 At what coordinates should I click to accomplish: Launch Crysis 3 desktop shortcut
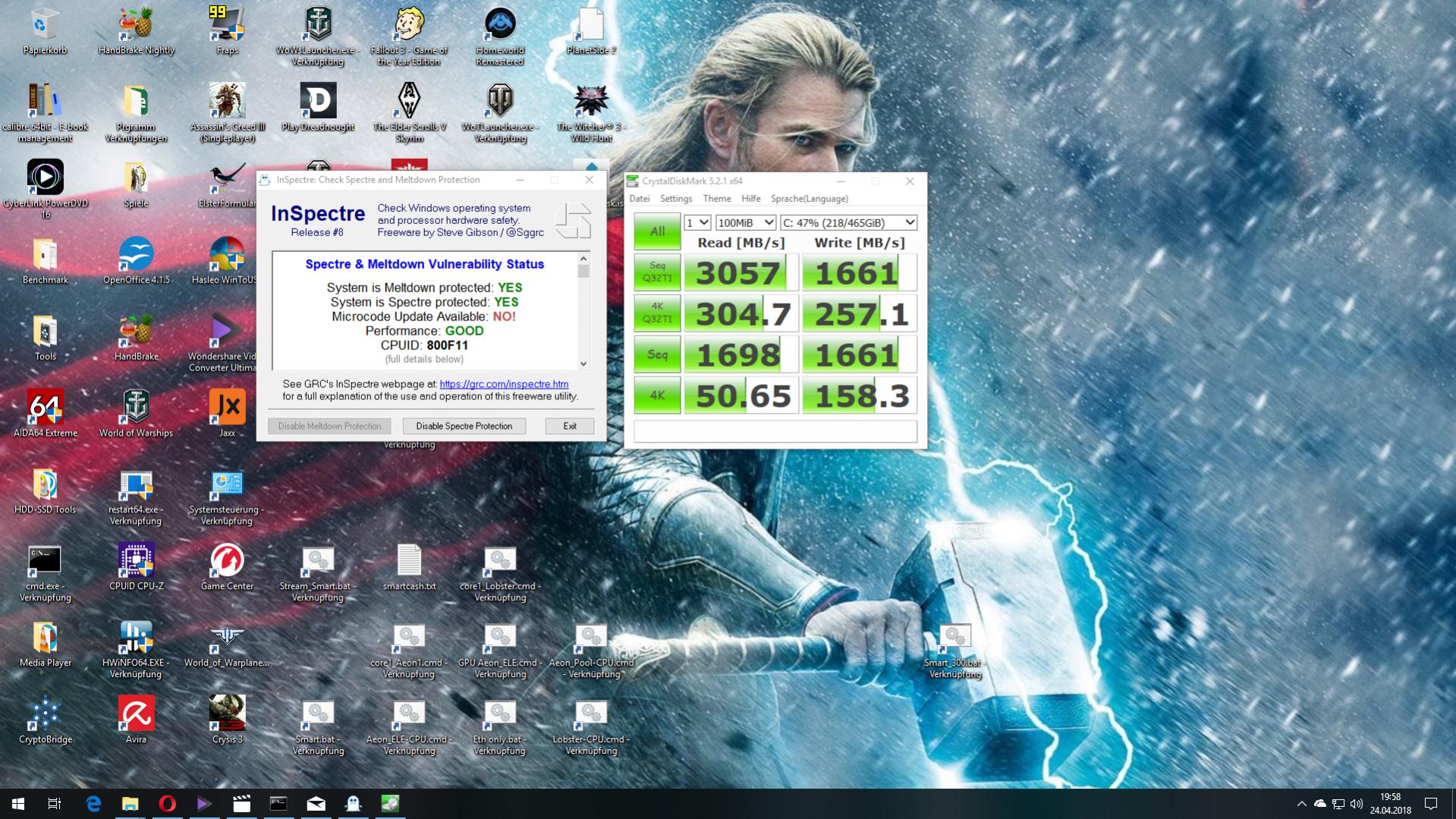(227, 719)
